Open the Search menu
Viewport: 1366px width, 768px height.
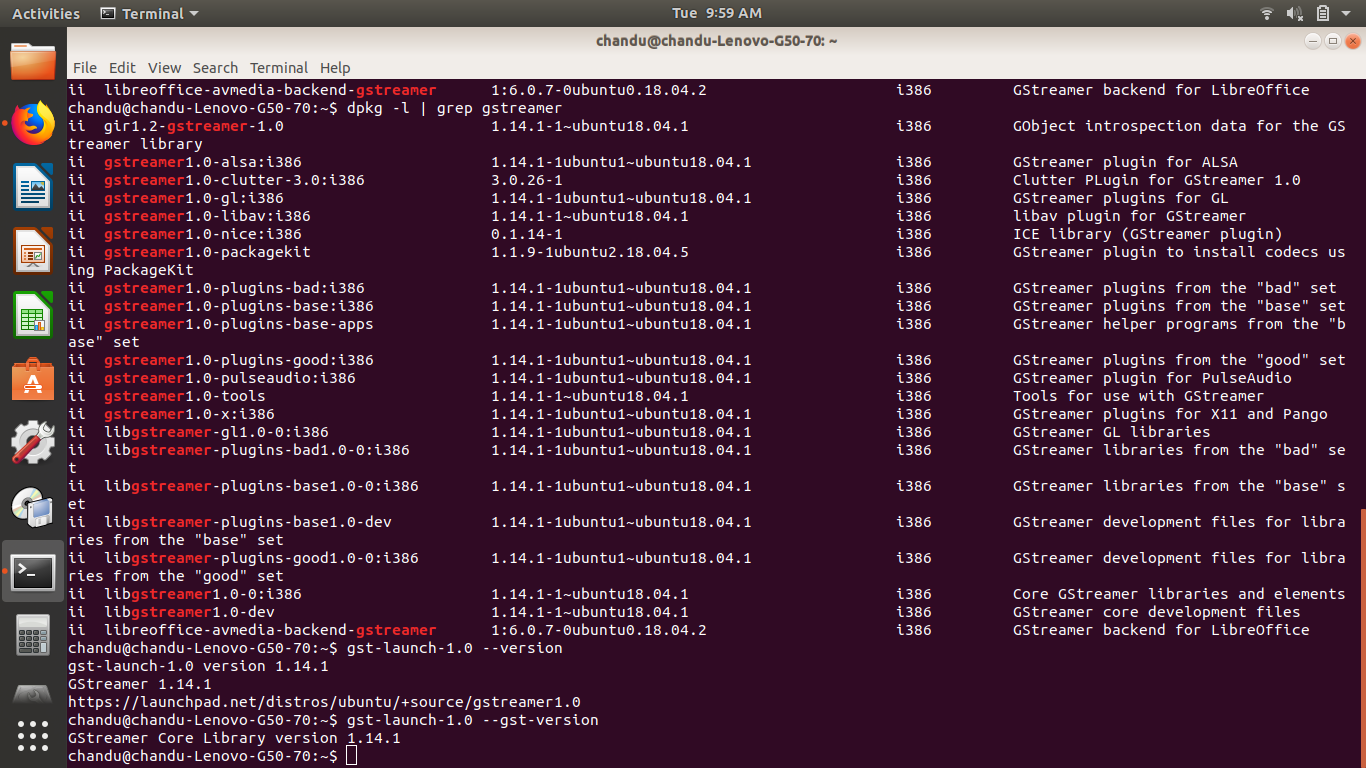pyautogui.click(x=215, y=68)
